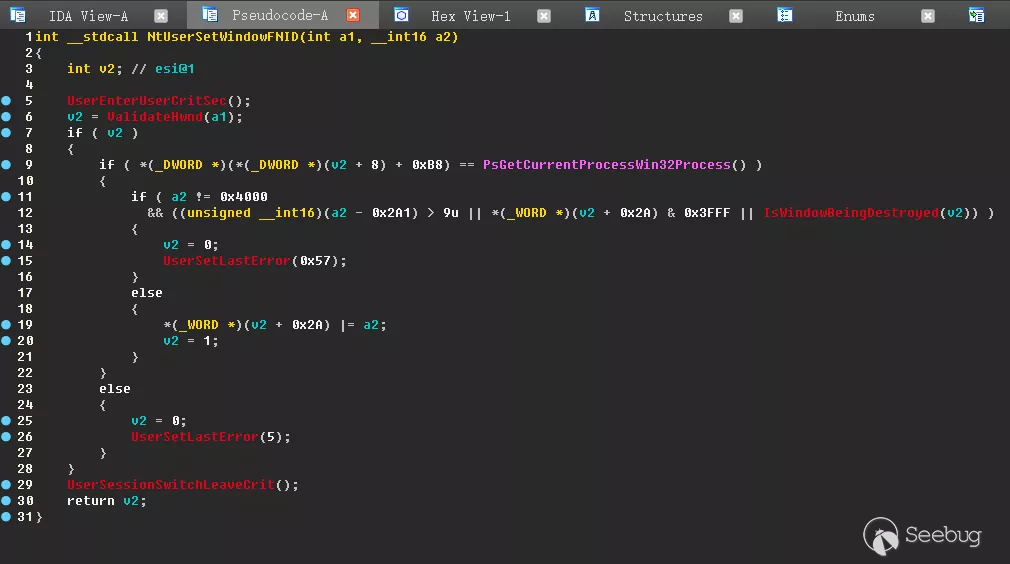The height and width of the screenshot is (564, 1010).
Task: Toggle breakpoint dot on line 11
Action: pyautogui.click(x=6, y=196)
